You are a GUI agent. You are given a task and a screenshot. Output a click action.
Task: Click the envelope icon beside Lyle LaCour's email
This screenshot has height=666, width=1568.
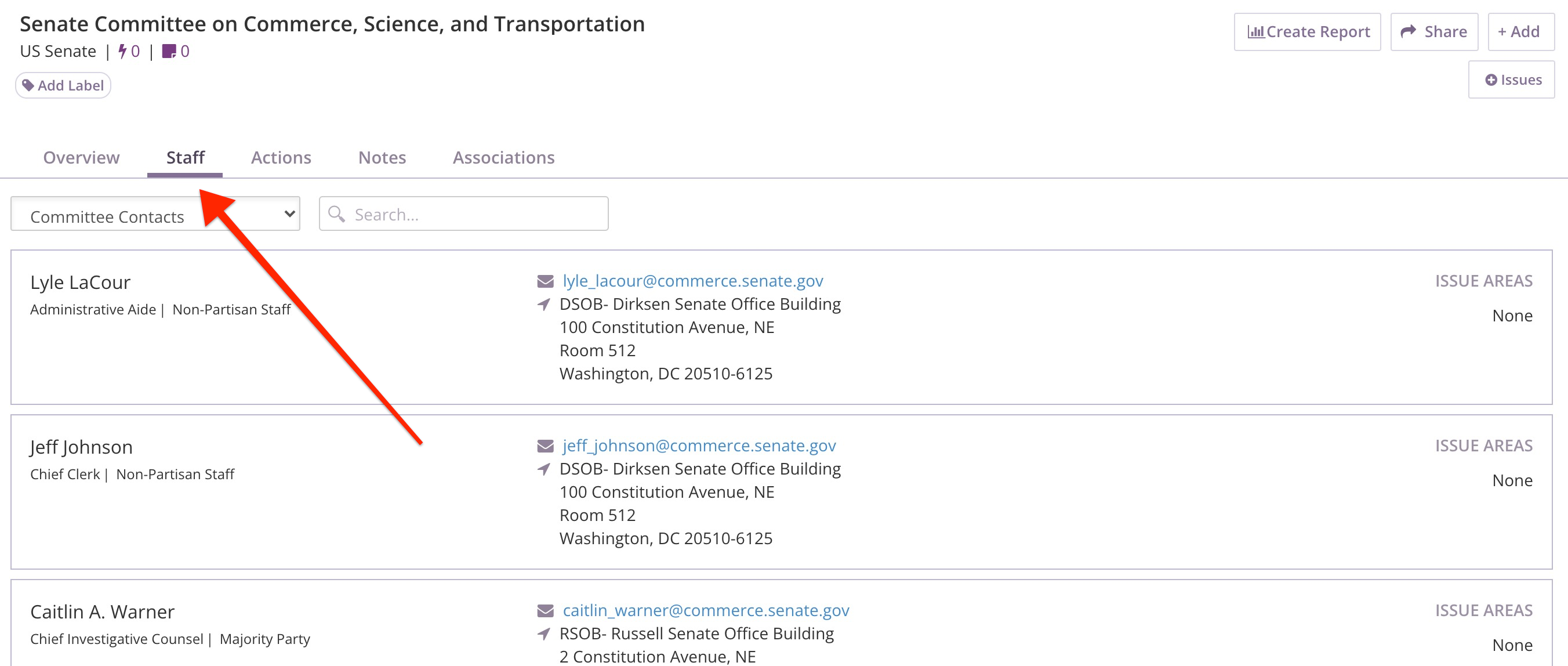pyautogui.click(x=546, y=281)
